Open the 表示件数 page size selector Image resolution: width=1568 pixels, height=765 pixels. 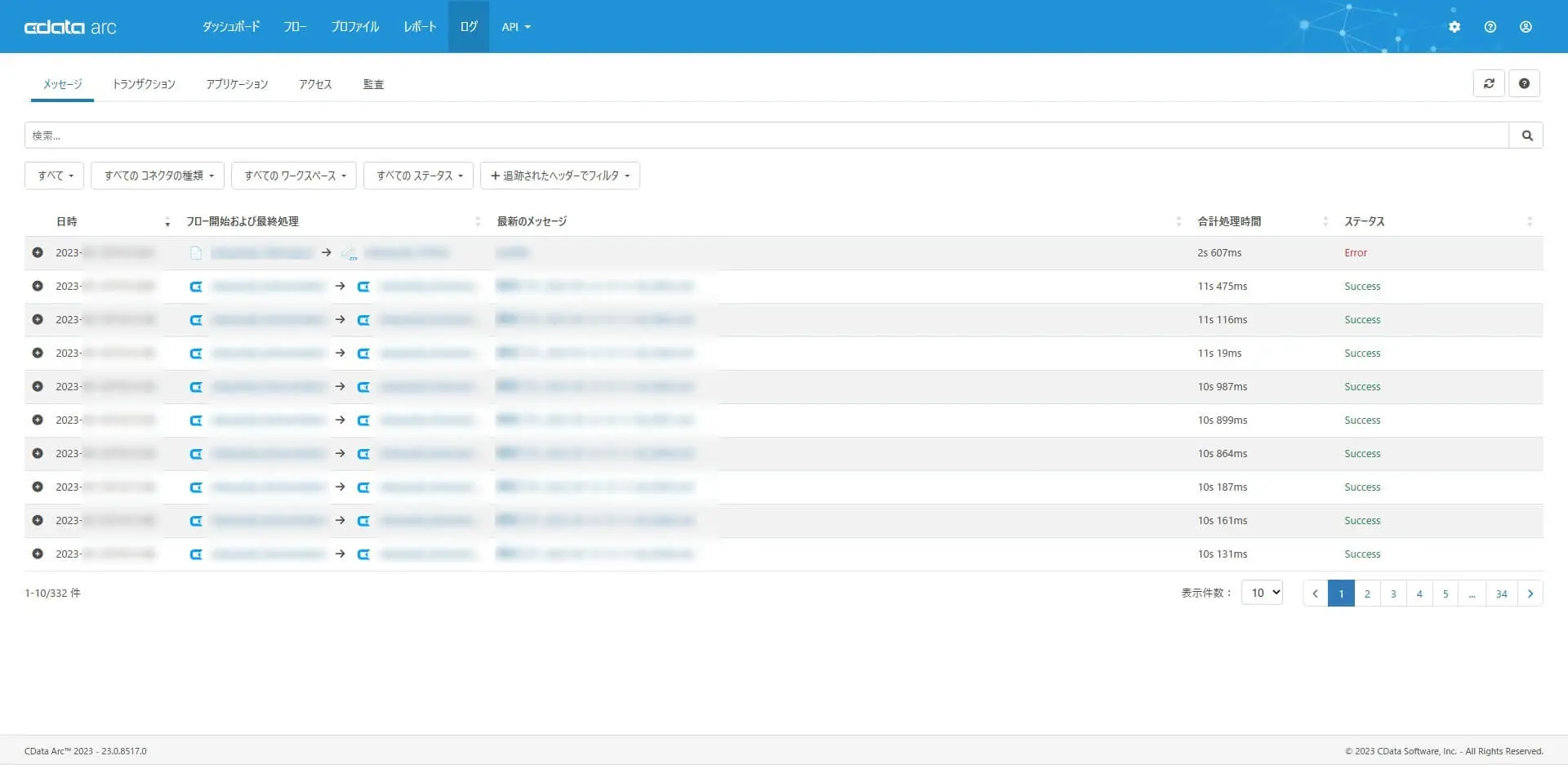[x=1262, y=593]
